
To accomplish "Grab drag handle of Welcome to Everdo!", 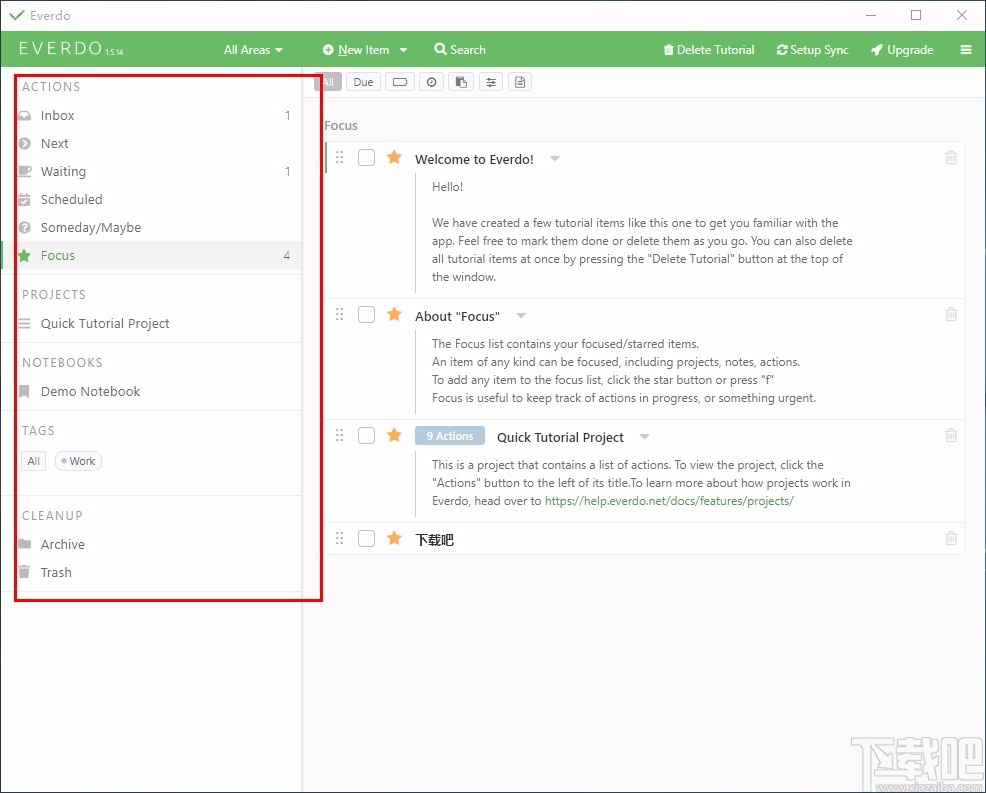I will point(340,157).
